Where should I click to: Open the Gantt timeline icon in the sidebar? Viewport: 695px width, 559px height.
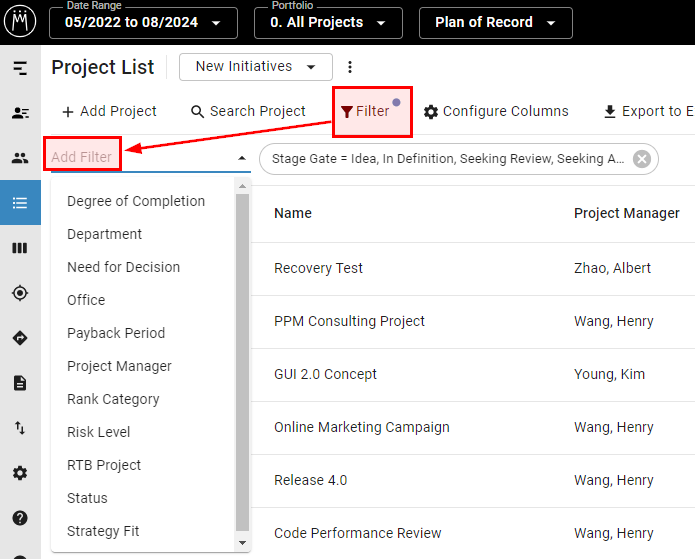(x=20, y=68)
